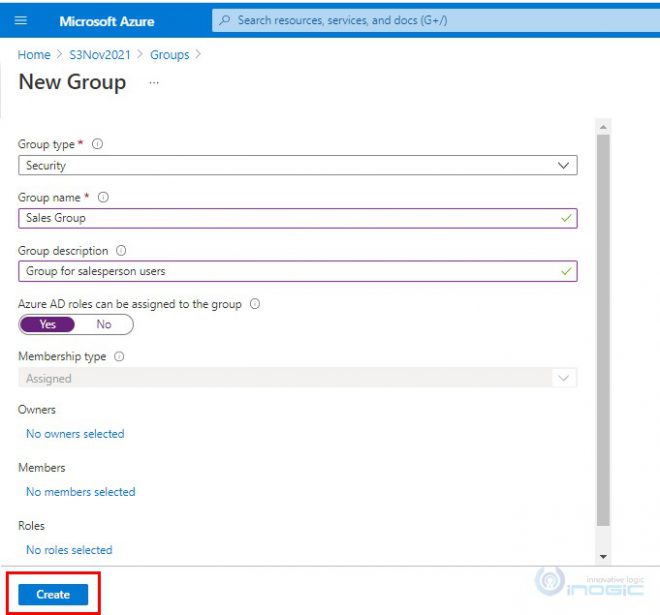Navigate to Groups breadcrumb

[169, 55]
